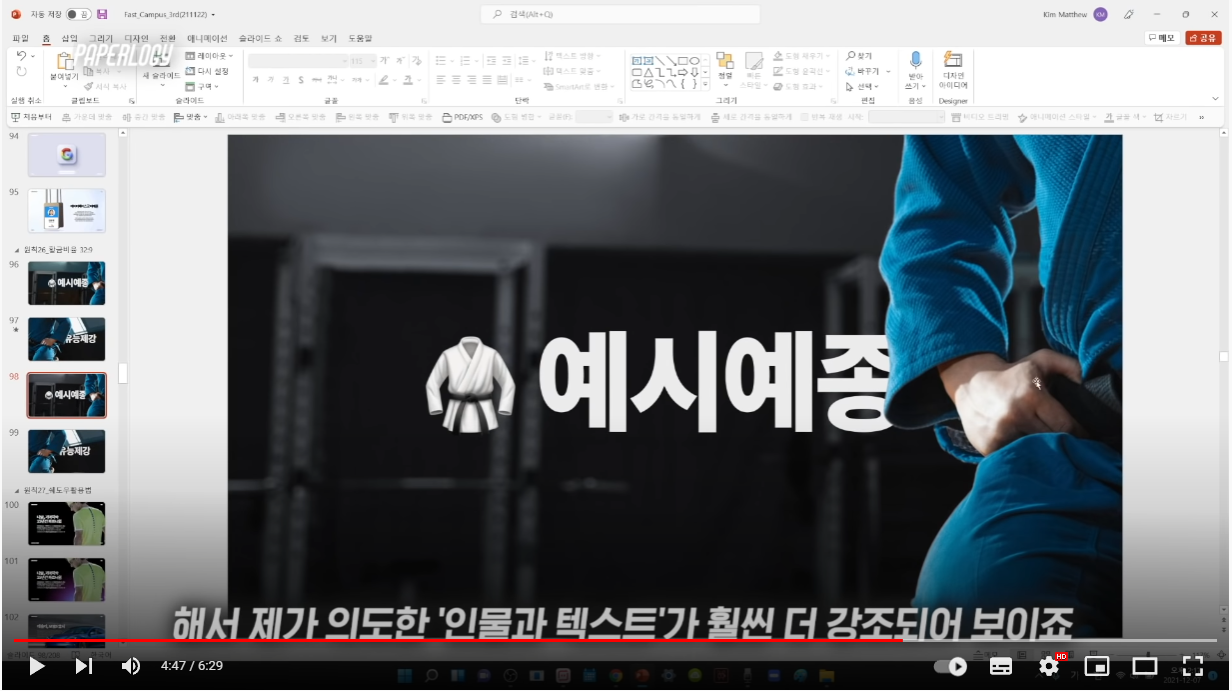
Task: Click the shadowed S text effect button
Action: pos(301,80)
